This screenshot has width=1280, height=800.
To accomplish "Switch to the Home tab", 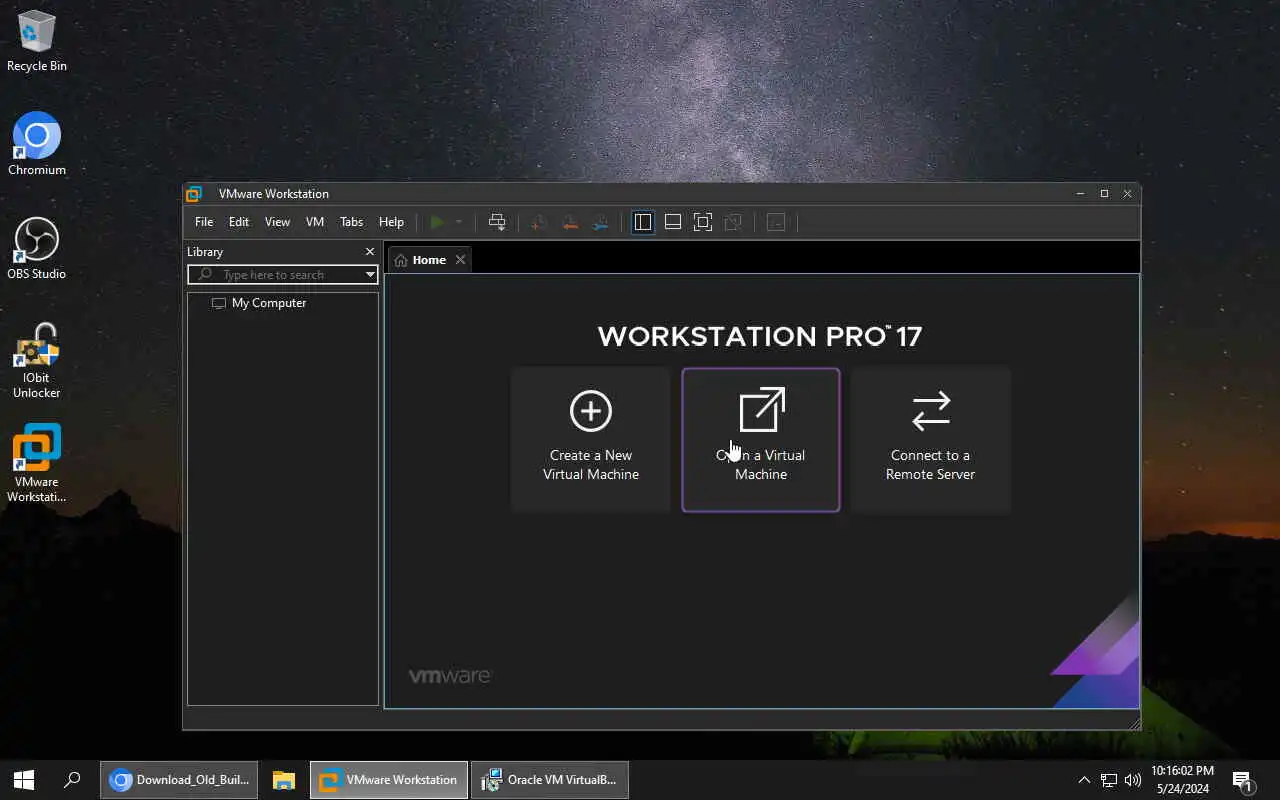I will [429, 260].
